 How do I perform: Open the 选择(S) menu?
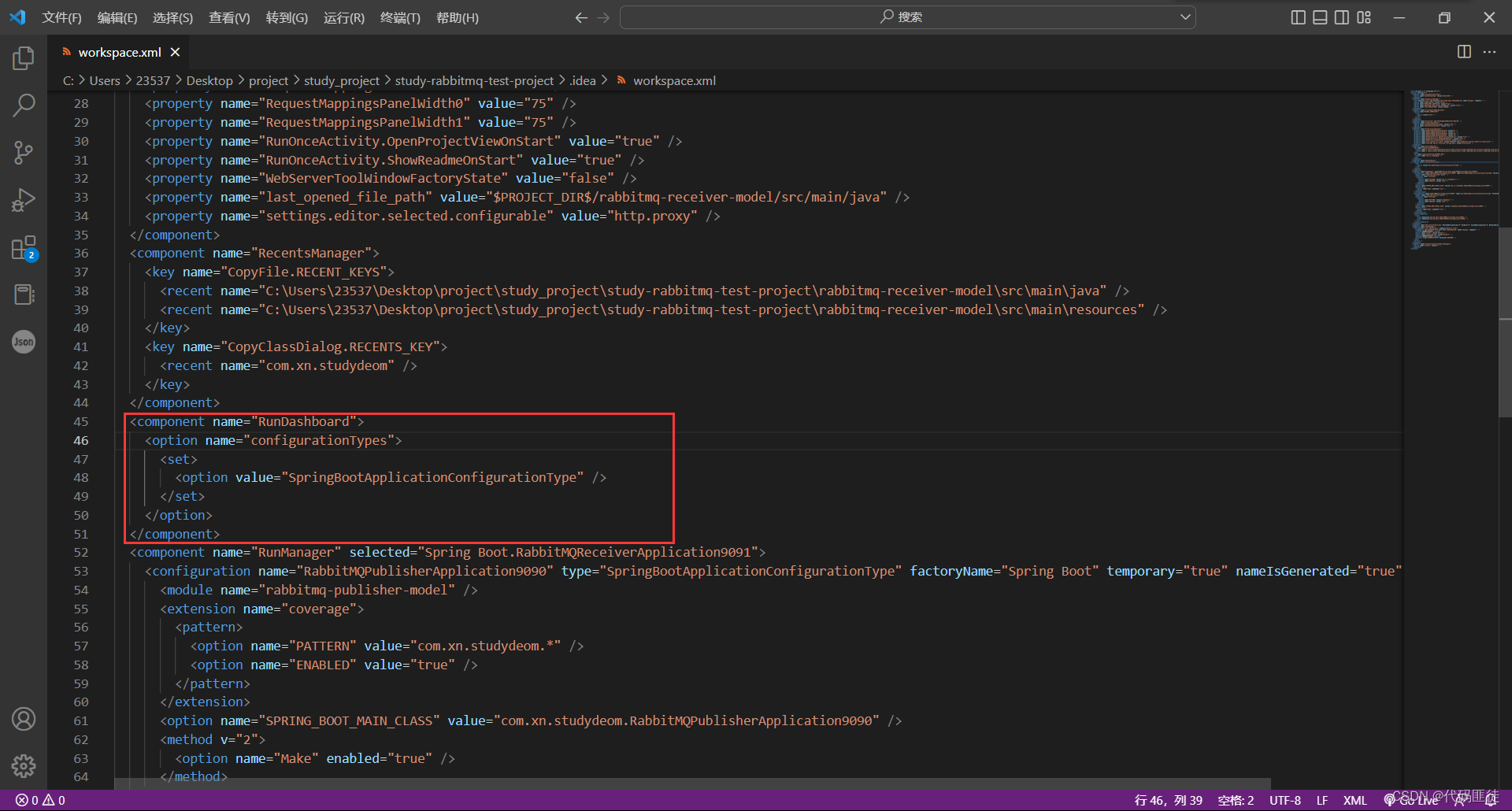(x=172, y=17)
